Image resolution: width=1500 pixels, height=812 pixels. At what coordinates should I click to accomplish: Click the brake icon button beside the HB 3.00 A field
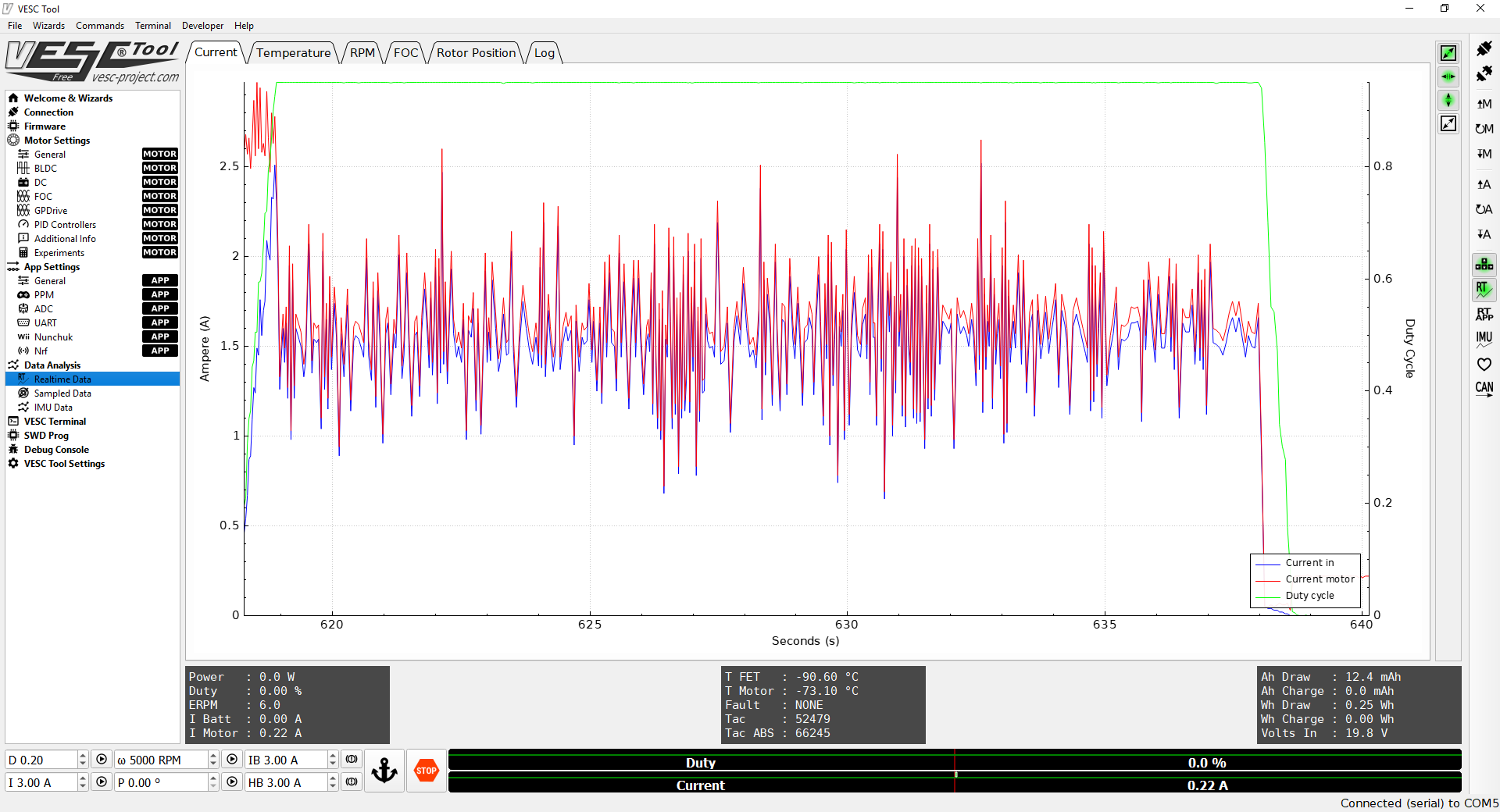tap(352, 782)
